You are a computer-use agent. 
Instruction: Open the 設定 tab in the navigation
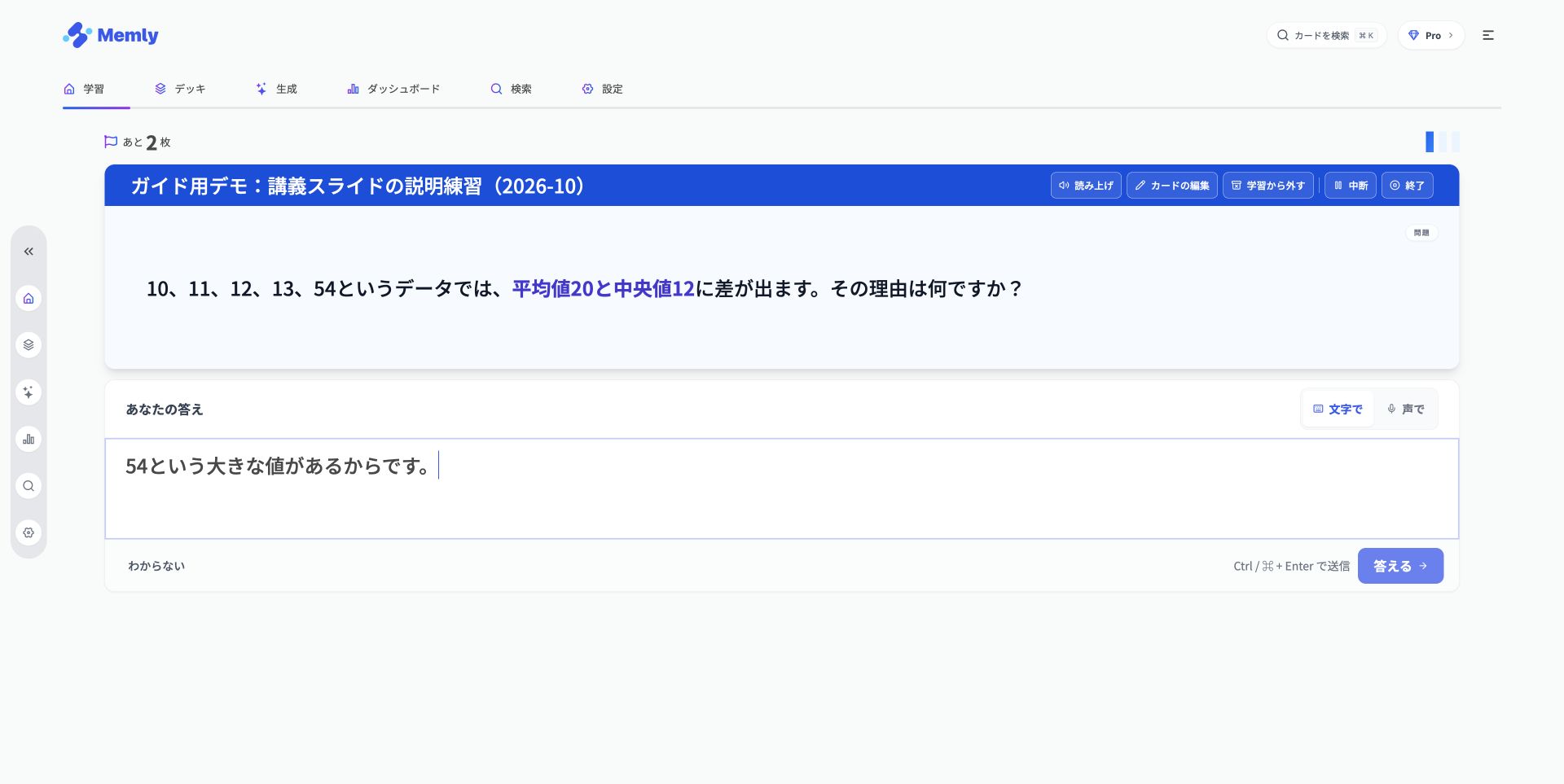[602, 89]
